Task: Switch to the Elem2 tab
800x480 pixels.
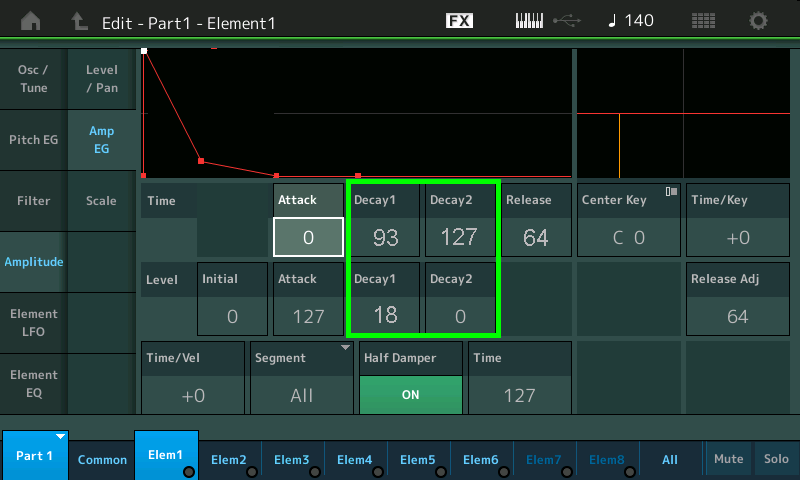Action: point(229,460)
